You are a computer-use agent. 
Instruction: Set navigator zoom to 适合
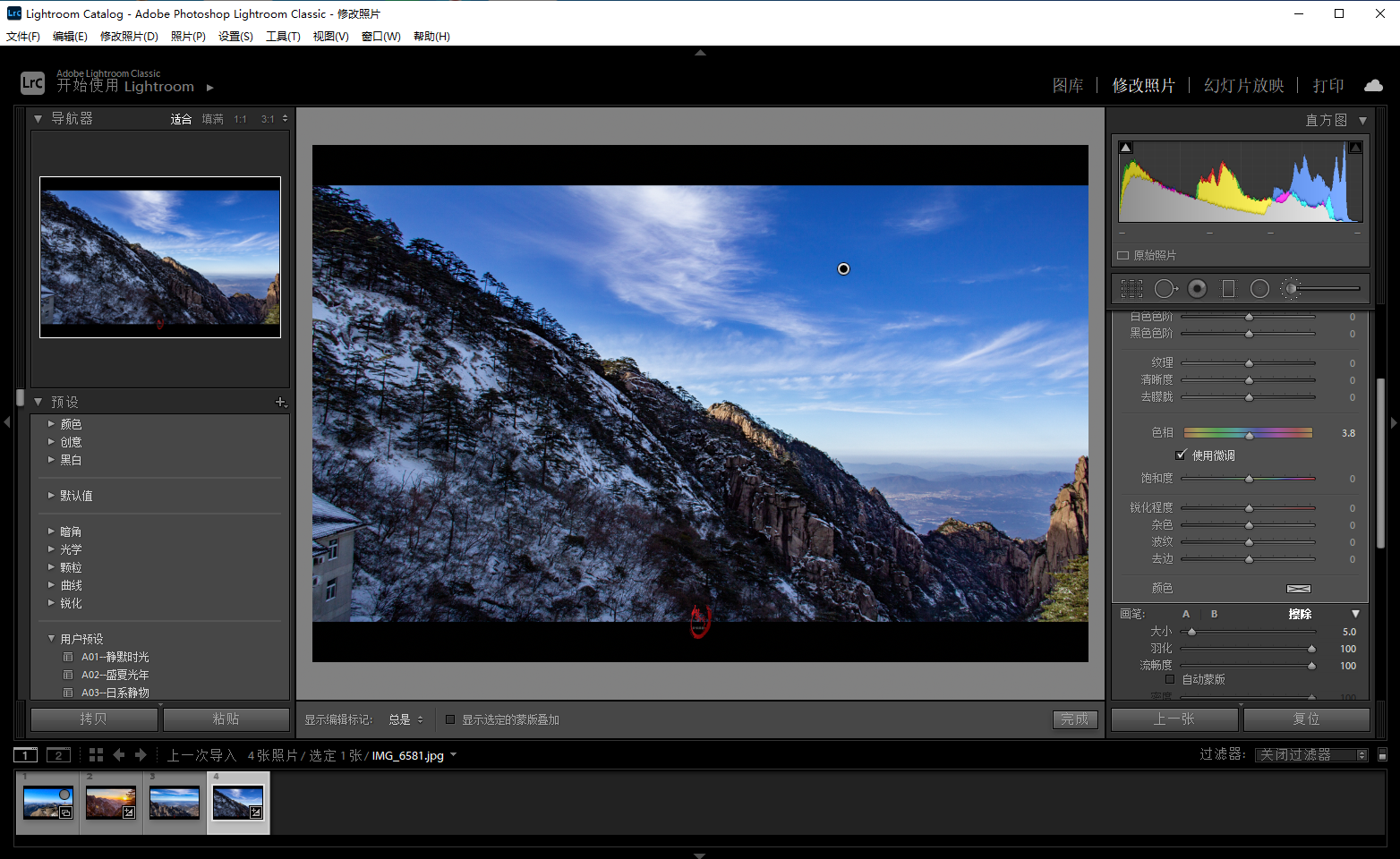(181, 119)
